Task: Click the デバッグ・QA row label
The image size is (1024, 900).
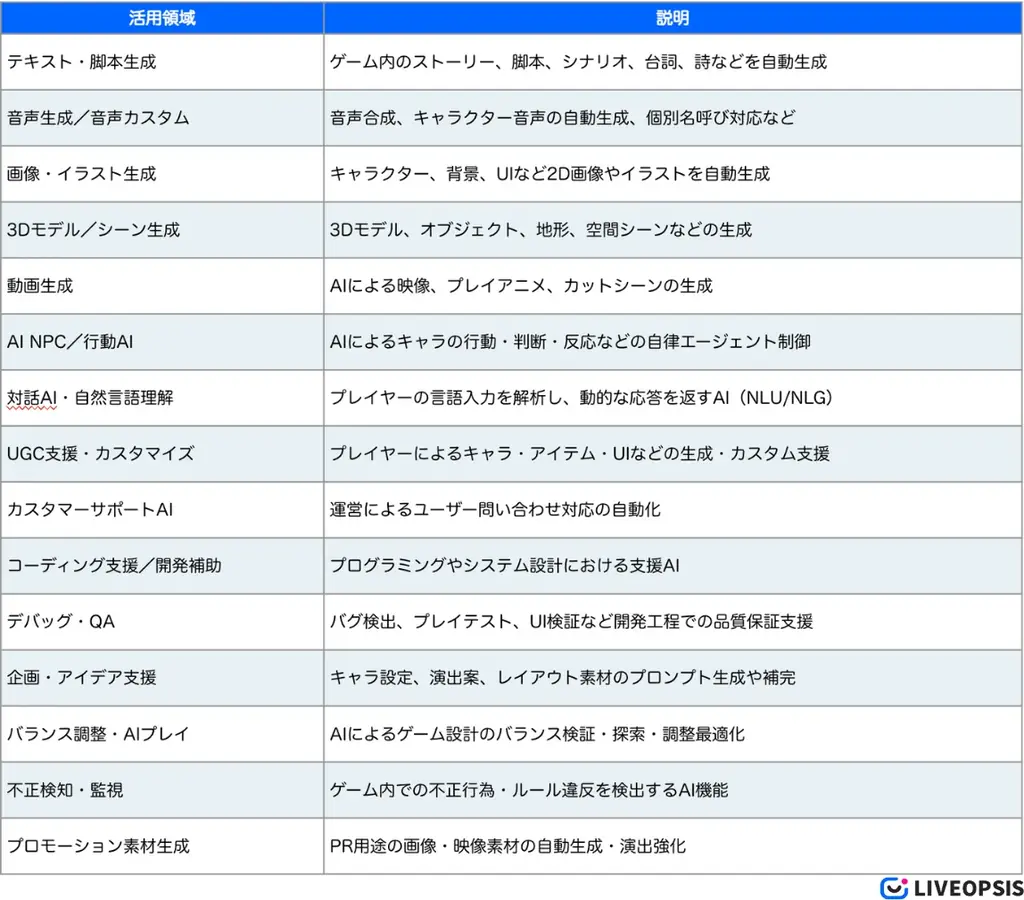Action: click(x=70, y=622)
